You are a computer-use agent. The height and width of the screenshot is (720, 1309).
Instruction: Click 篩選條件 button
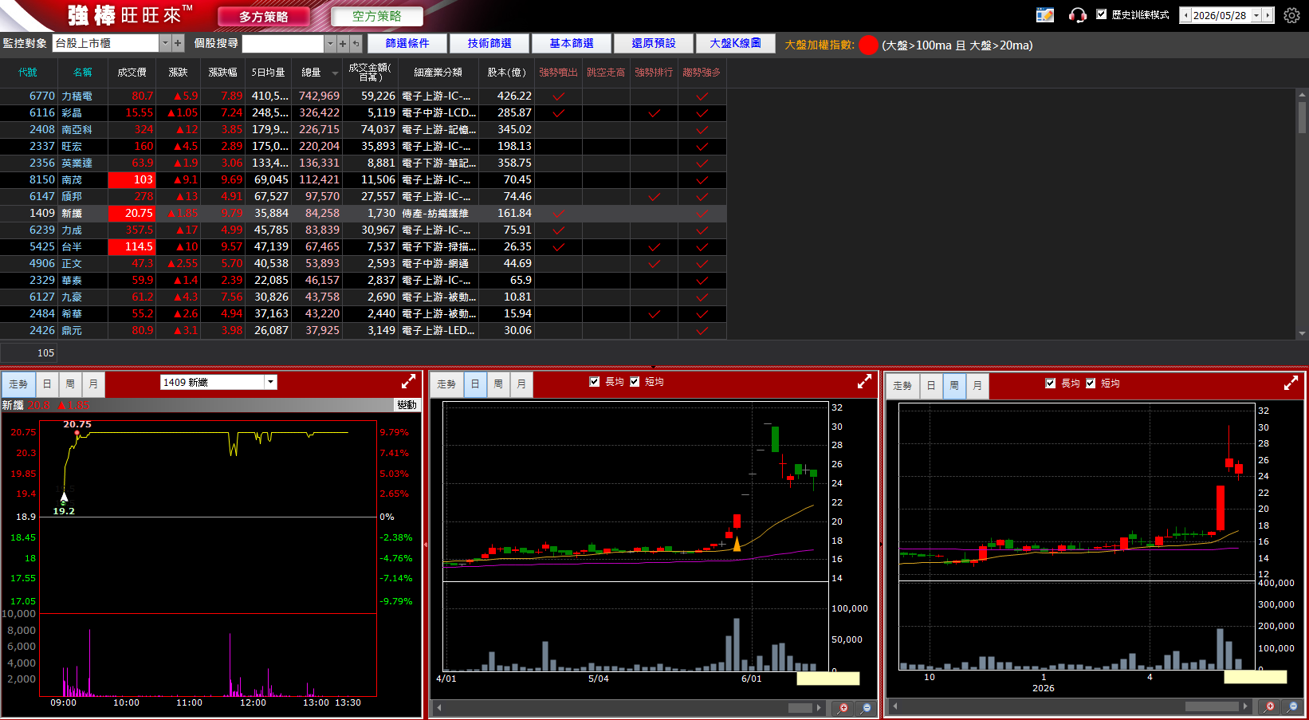(407, 43)
